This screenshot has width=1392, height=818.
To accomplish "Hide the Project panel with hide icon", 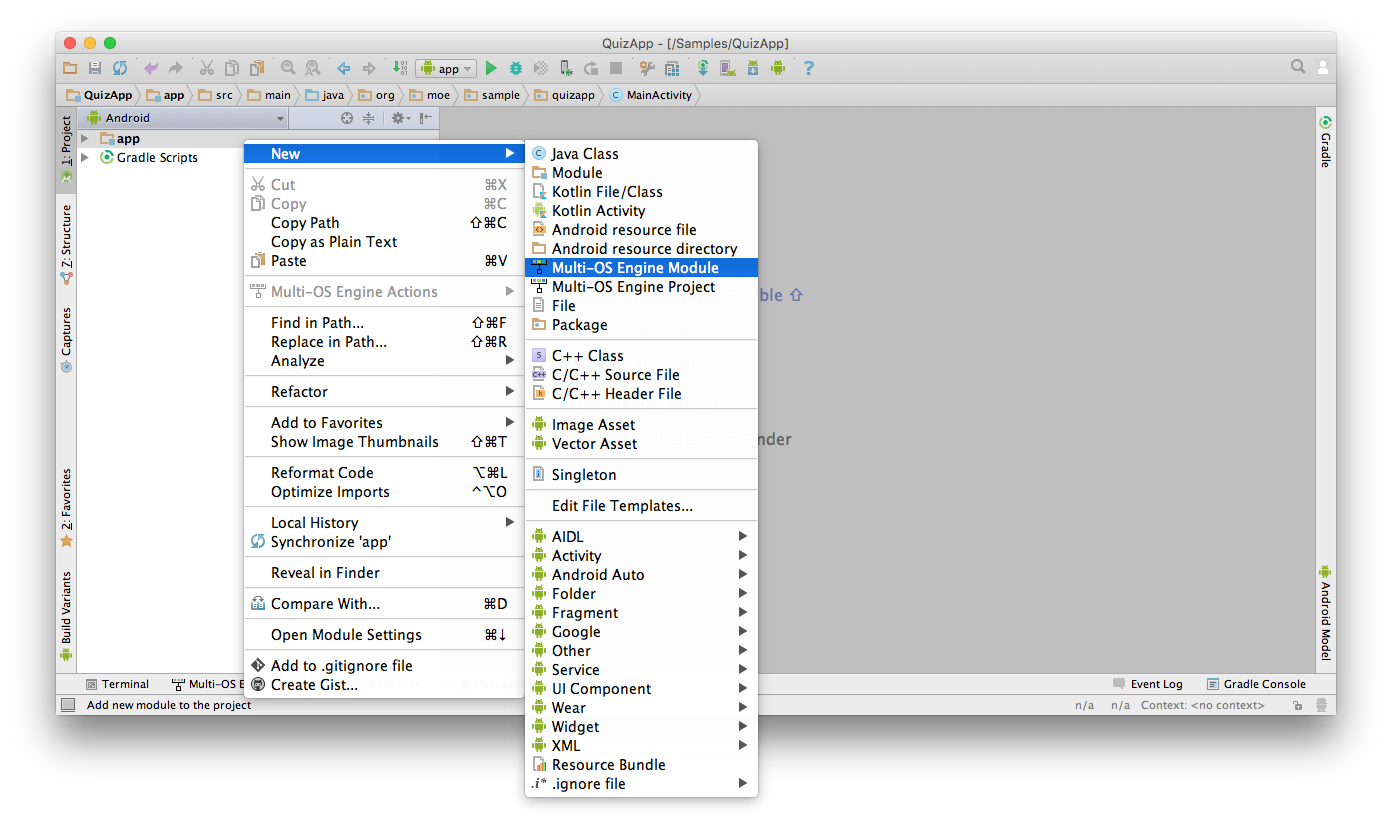I will [x=425, y=118].
